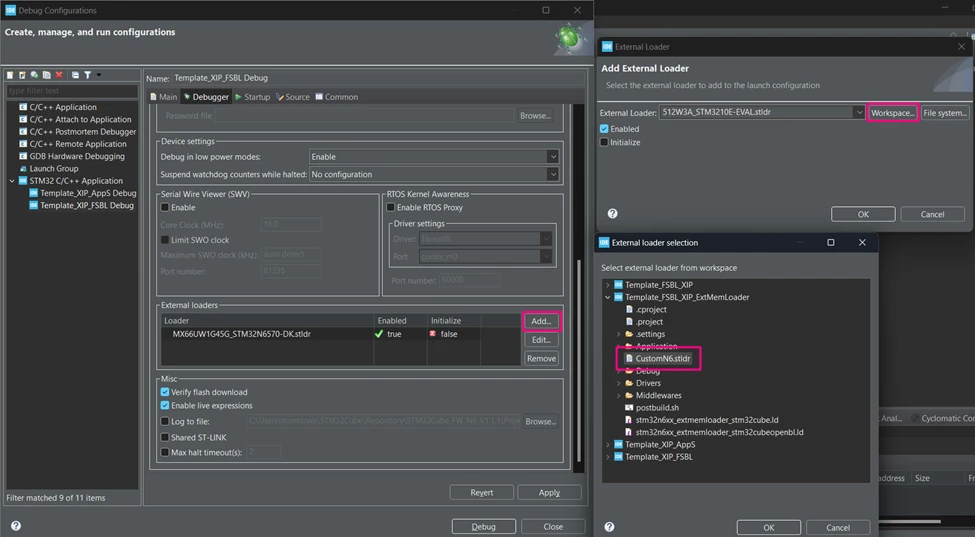Click the Apply button
Screen dimensions: 975x537
(549, 492)
